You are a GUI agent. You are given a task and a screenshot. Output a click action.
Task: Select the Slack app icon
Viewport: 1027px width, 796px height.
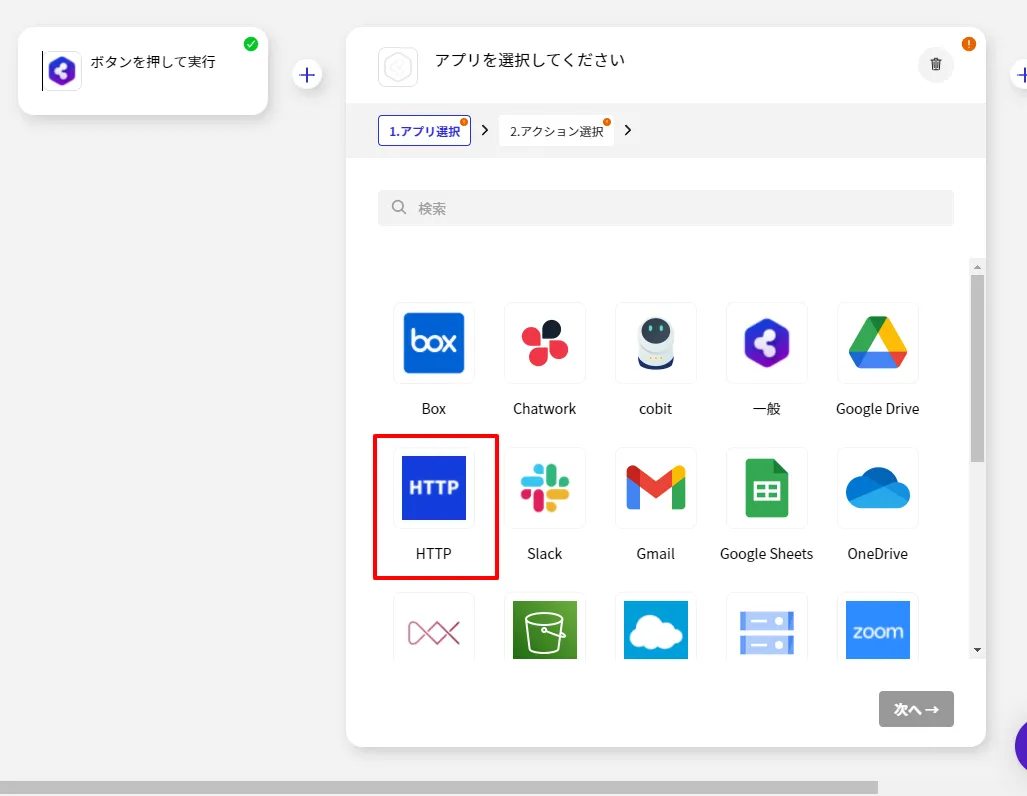545,488
